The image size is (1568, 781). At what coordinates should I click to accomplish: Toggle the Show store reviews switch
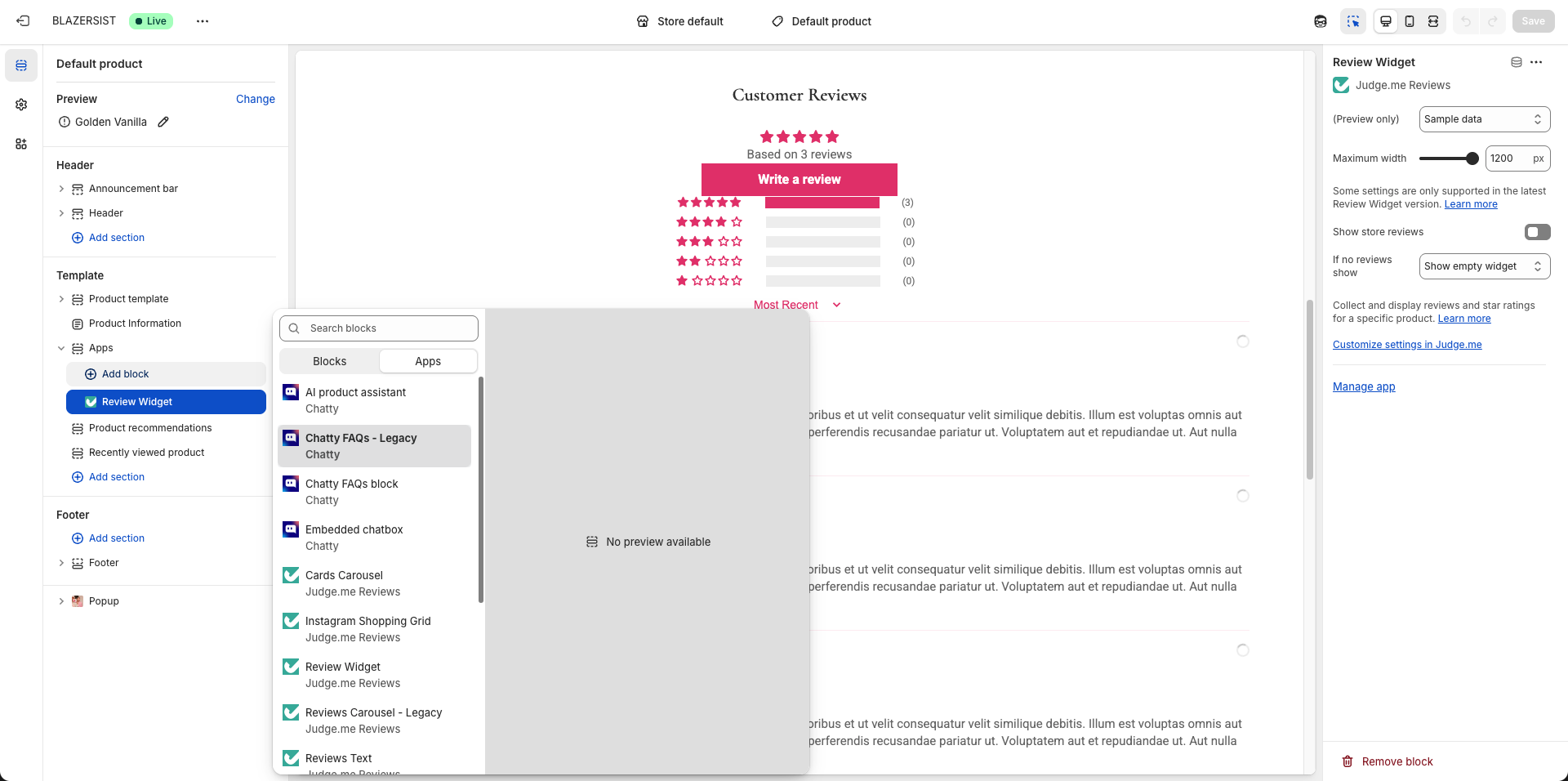pos(1537,232)
